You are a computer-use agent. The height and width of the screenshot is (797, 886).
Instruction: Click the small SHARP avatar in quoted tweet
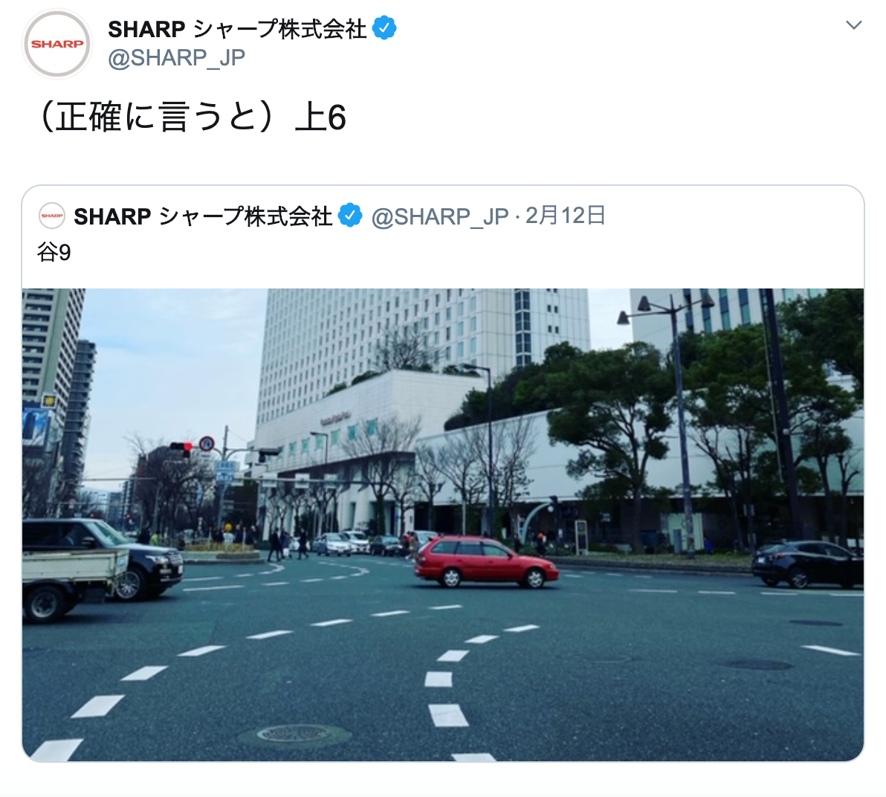point(51,216)
